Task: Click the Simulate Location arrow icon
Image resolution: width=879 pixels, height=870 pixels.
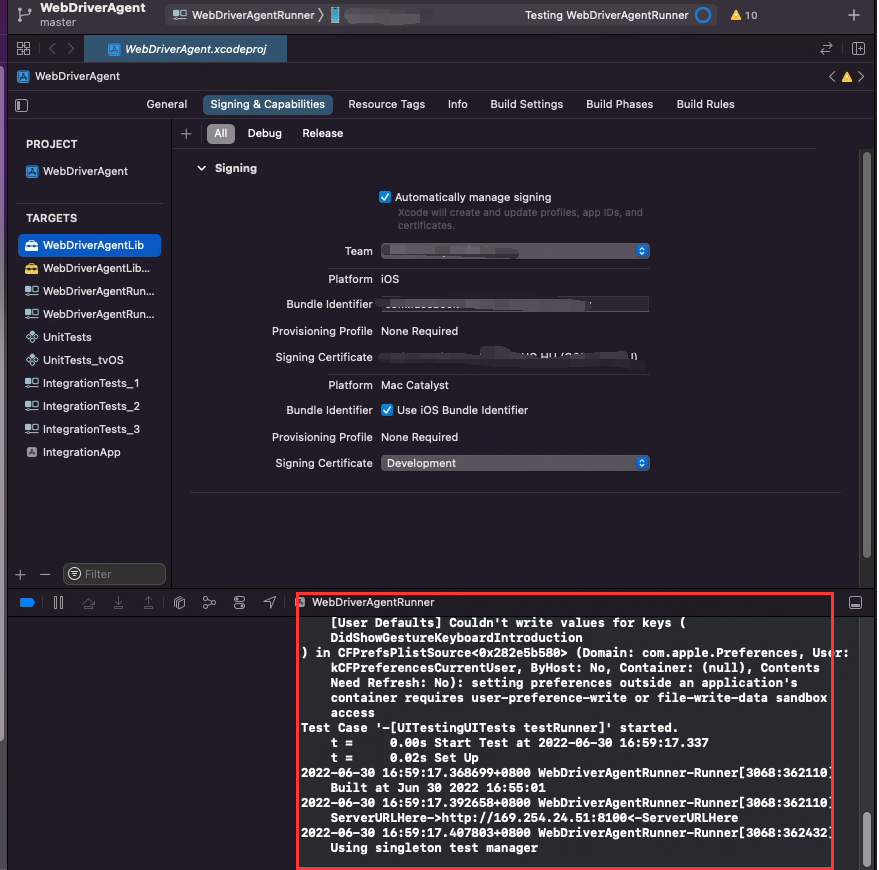Action: click(x=270, y=603)
